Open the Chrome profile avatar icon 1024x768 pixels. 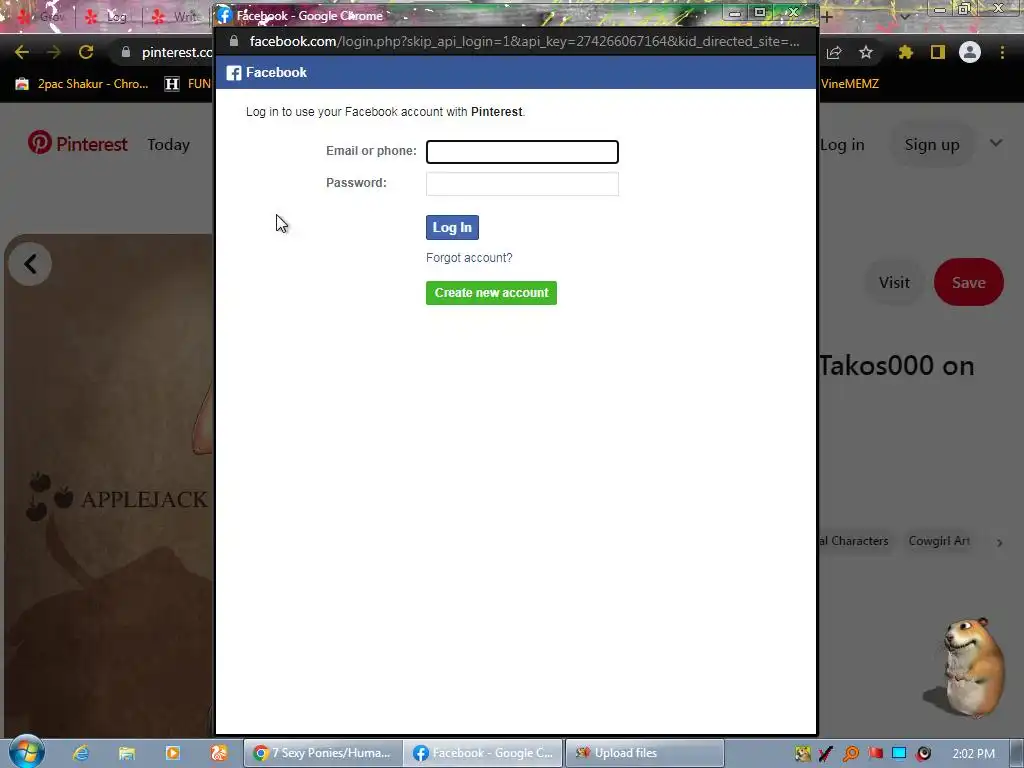(x=970, y=52)
